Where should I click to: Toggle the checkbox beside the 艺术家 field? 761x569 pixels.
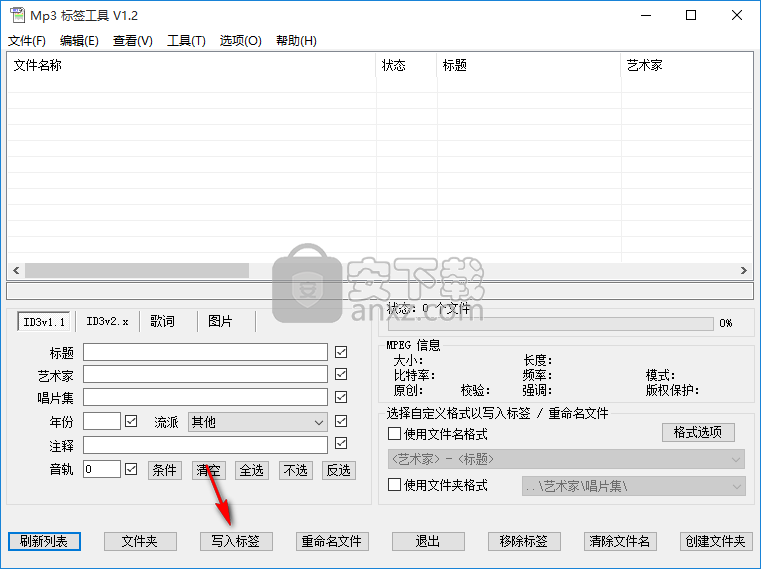[341, 374]
